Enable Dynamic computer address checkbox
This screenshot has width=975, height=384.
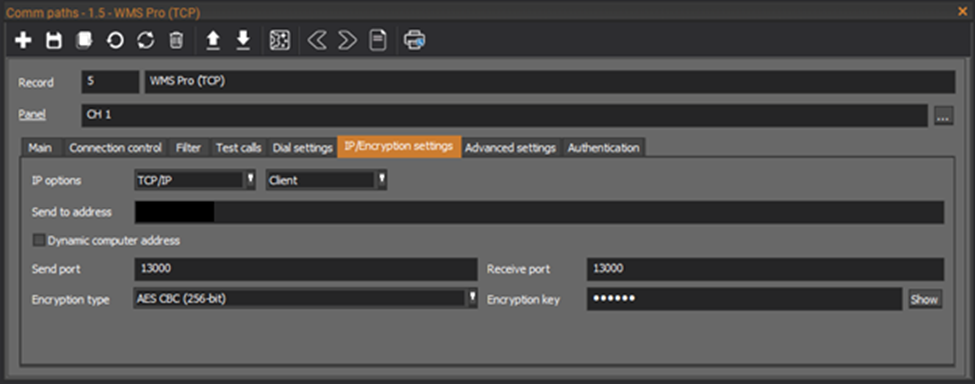pyautogui.click(x=39, y=240)
